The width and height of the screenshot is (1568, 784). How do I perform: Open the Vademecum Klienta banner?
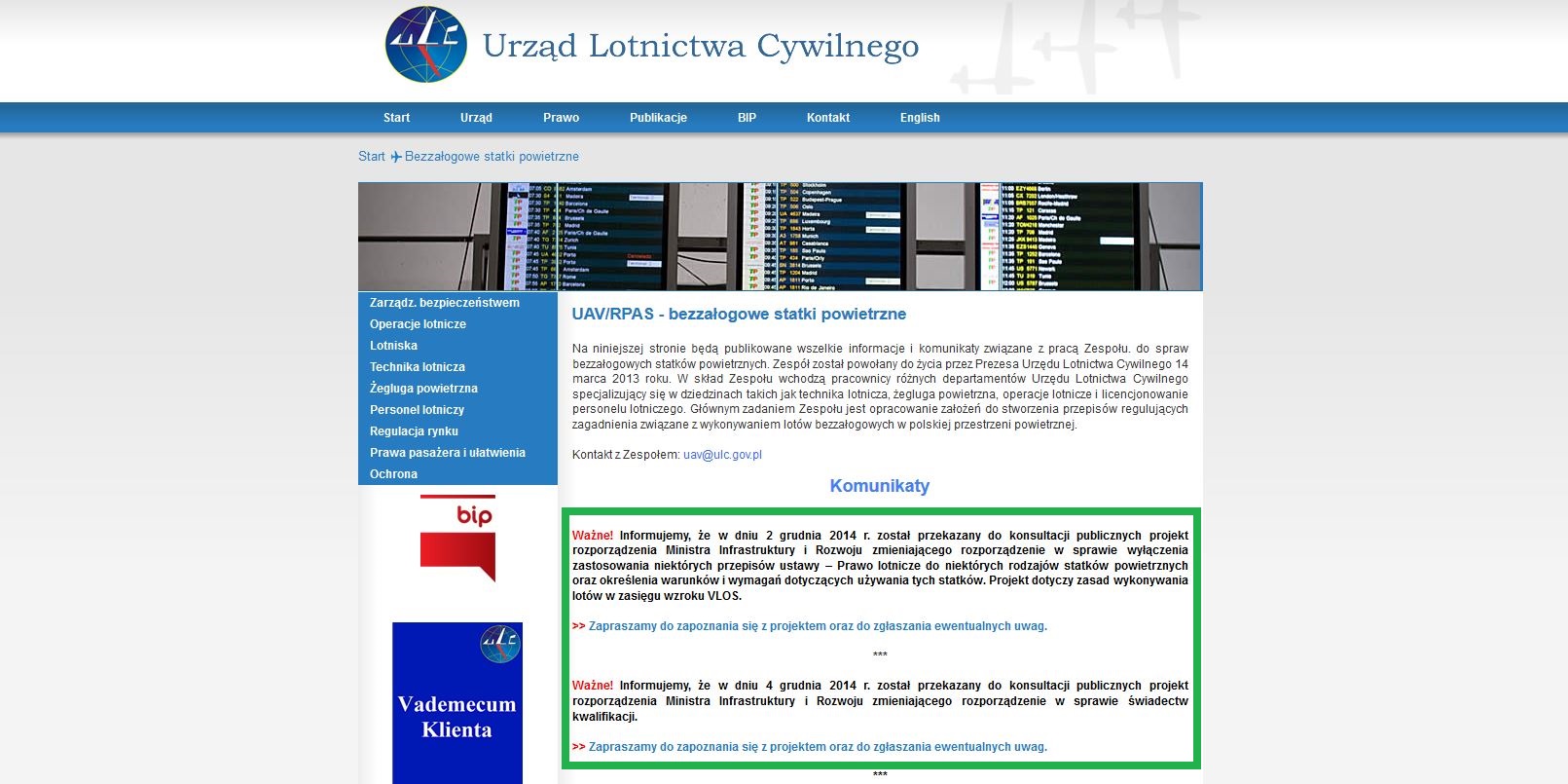457,702
